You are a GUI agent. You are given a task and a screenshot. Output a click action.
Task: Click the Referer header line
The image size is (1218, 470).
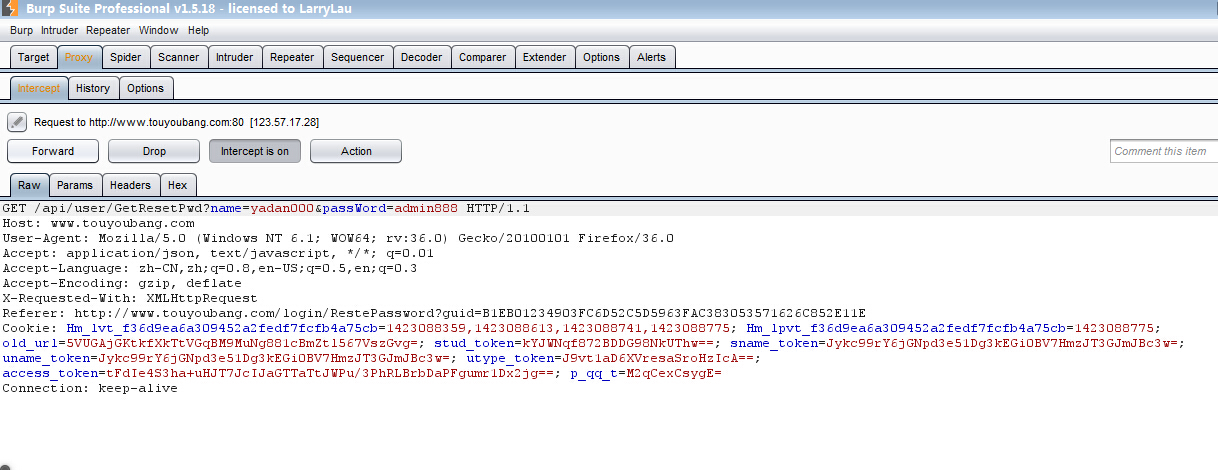tap(434, 313)
